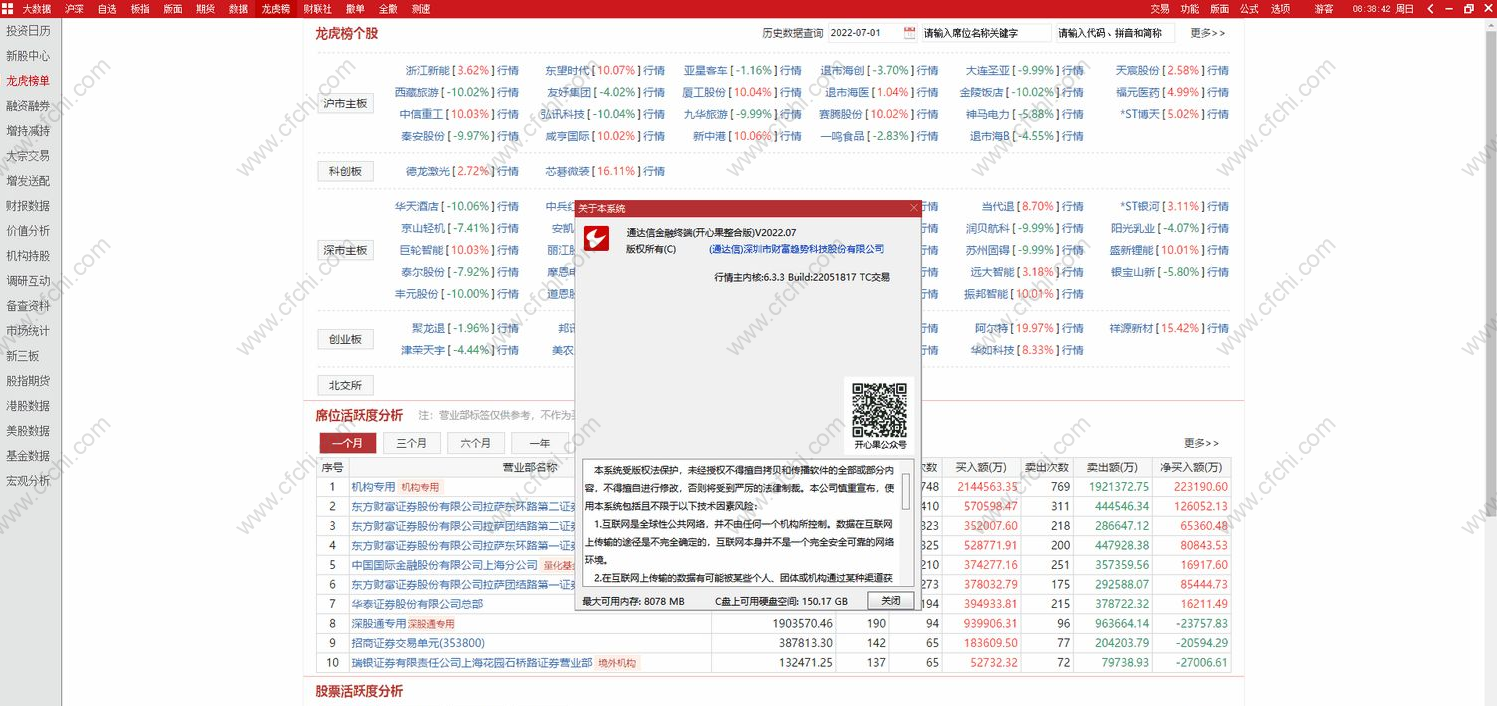
Task: Select 港股数据 in the left sidebar
Action: point(28,406)
